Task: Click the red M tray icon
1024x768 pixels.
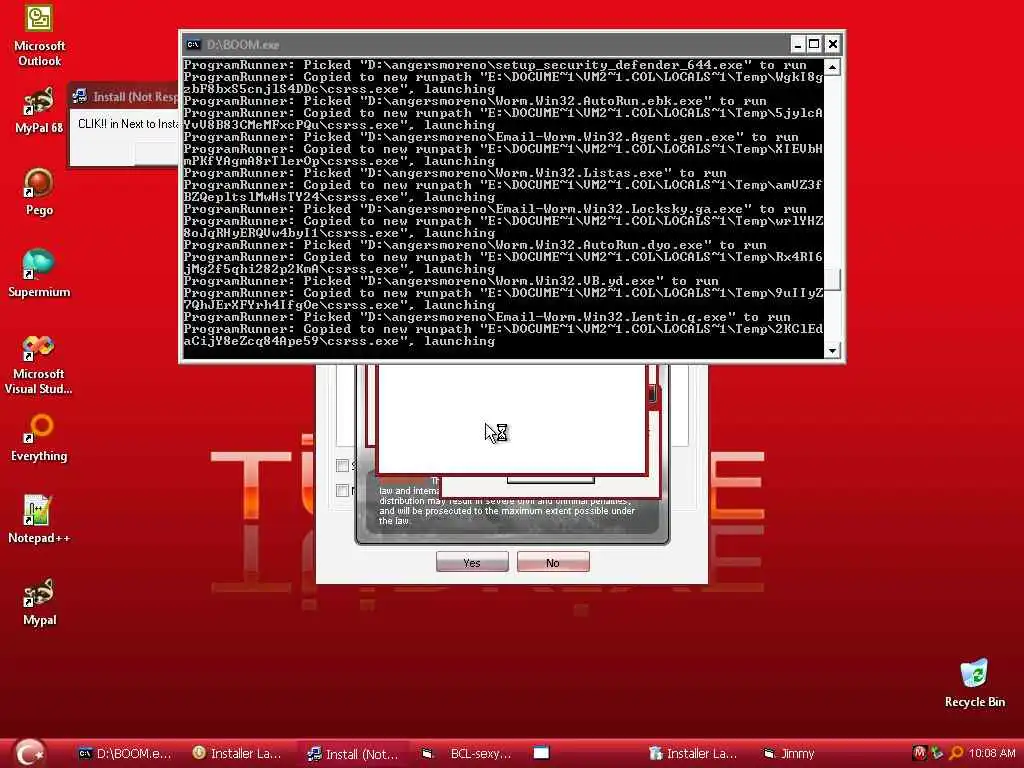Action: tap(919, 754)
